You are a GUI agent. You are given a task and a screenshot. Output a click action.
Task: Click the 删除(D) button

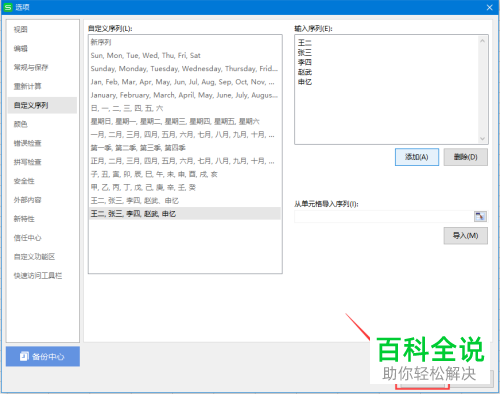(x=465, y=157)
